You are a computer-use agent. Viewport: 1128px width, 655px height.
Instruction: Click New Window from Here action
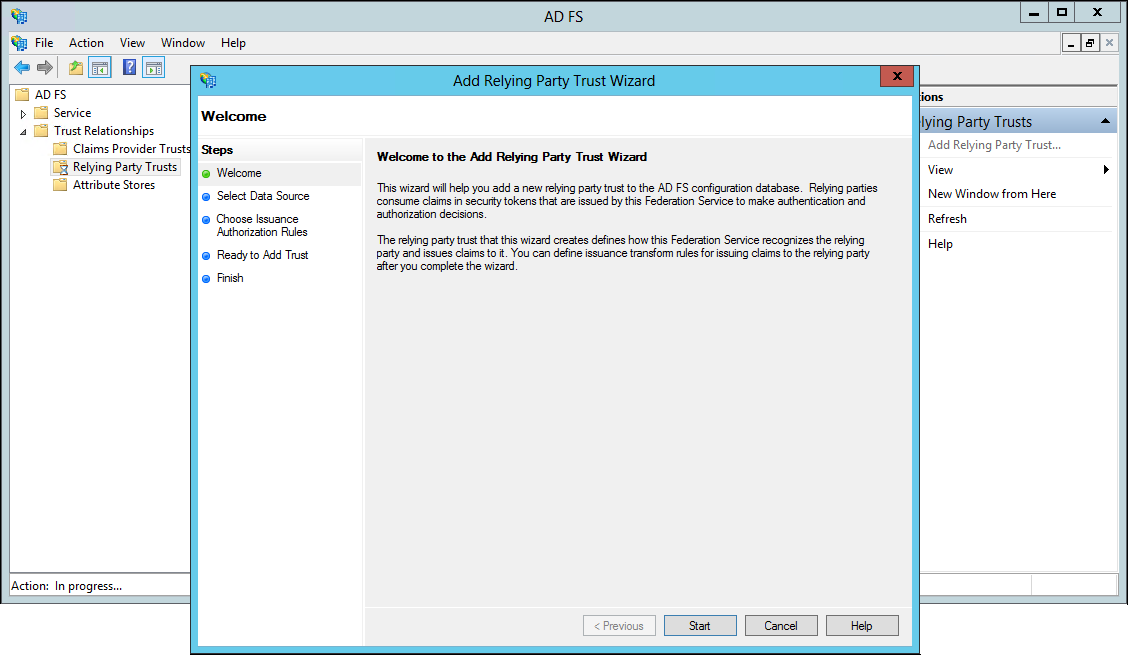tap(992, 194)
